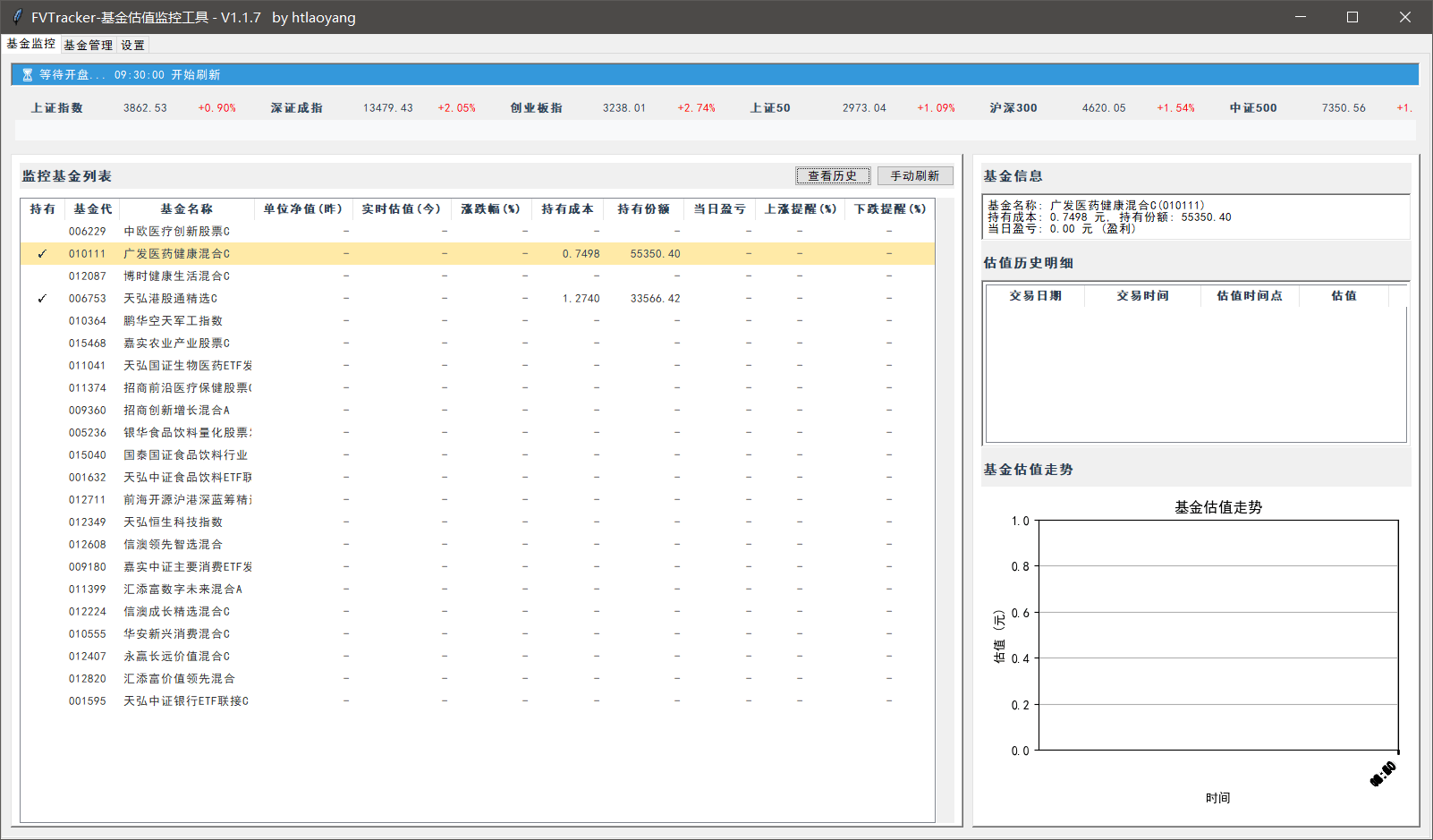The height and width of the screenshot is (840, 1433).
Task: Toggle holding checkmark for 天弘港股通精选C
Action: point(42,299)
